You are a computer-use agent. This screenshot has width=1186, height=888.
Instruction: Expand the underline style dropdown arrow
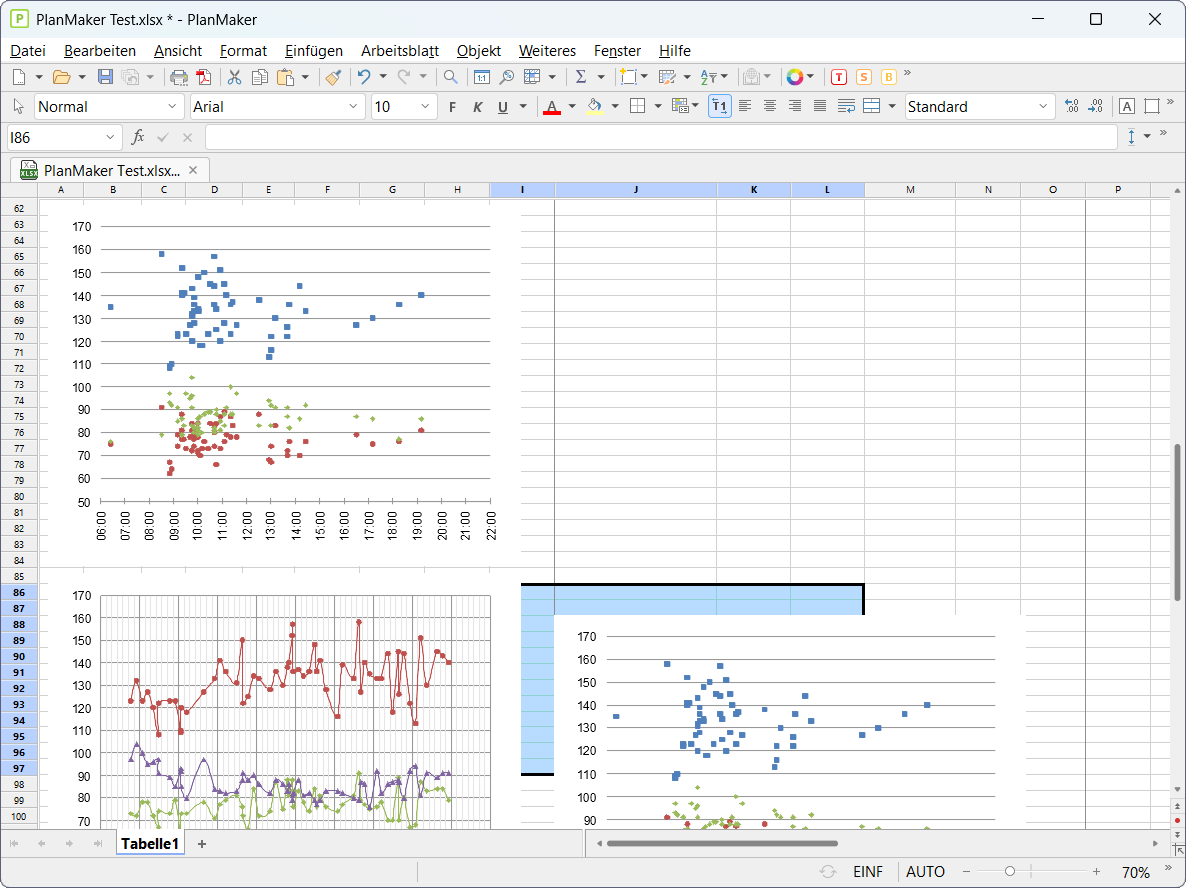pyautogui.click(x=523, y=107)
